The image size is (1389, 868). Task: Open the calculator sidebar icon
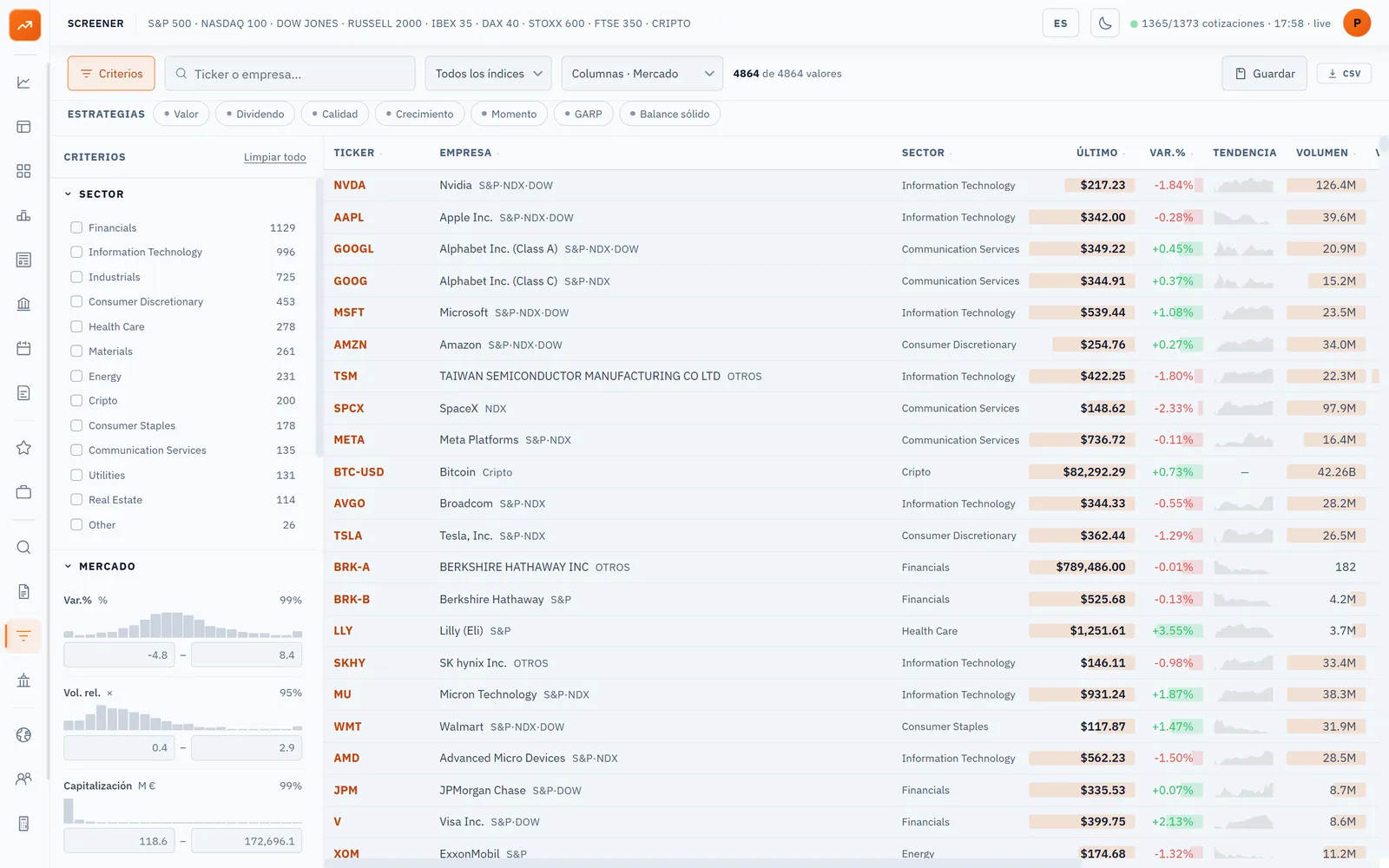tap(23, 824)
